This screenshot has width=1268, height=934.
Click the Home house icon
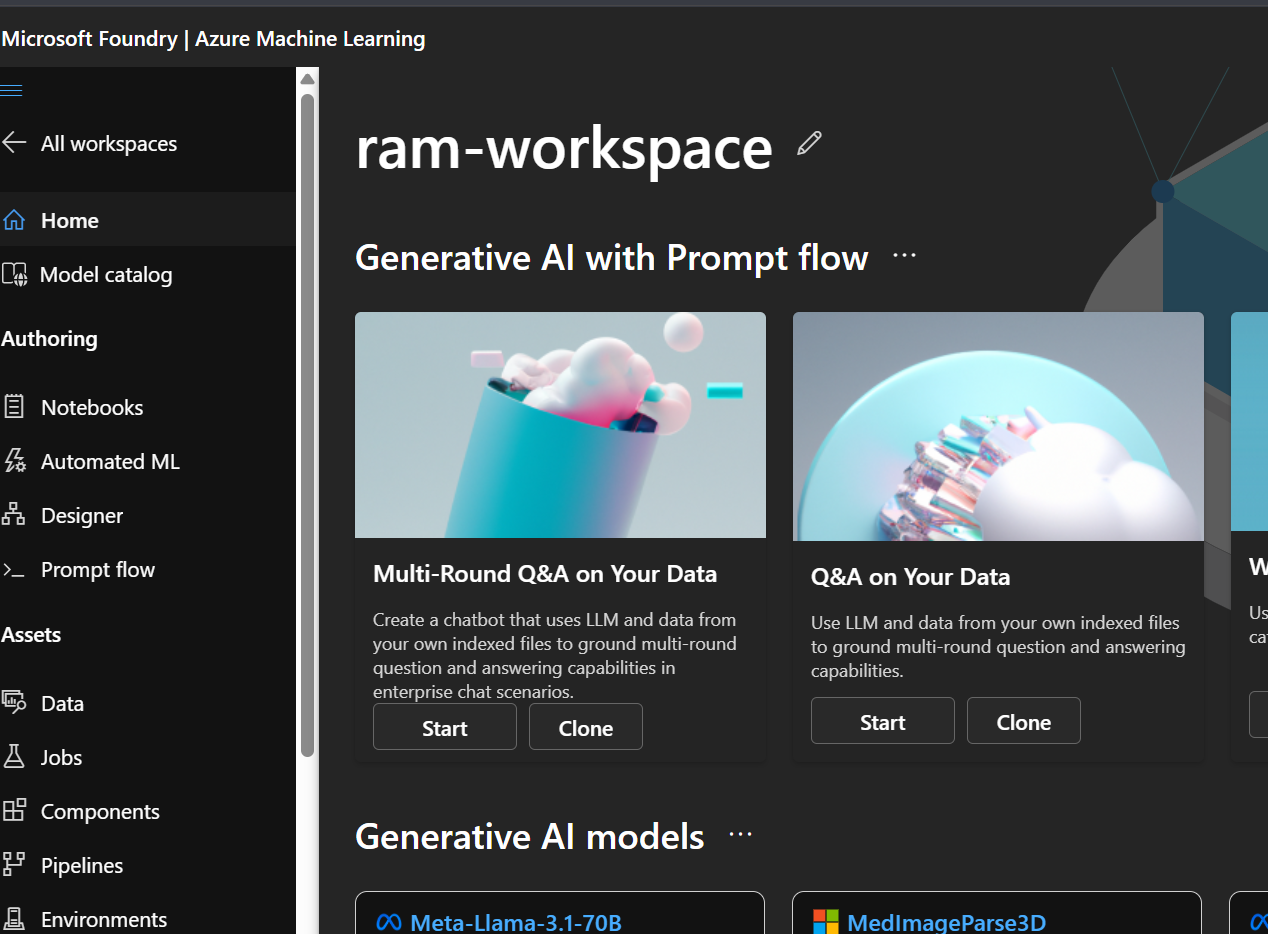14,220
